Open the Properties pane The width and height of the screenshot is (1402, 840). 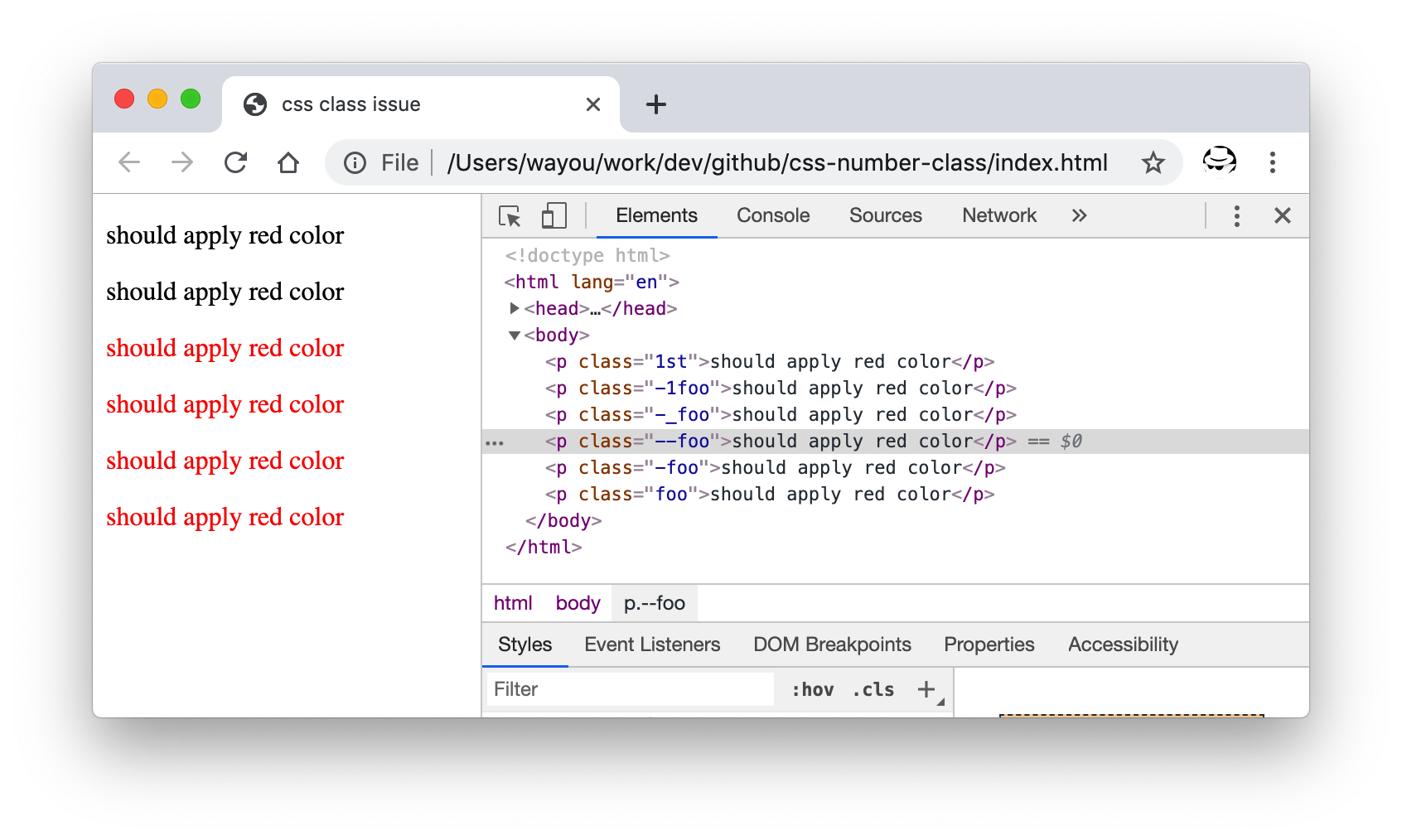coord(989,644)
